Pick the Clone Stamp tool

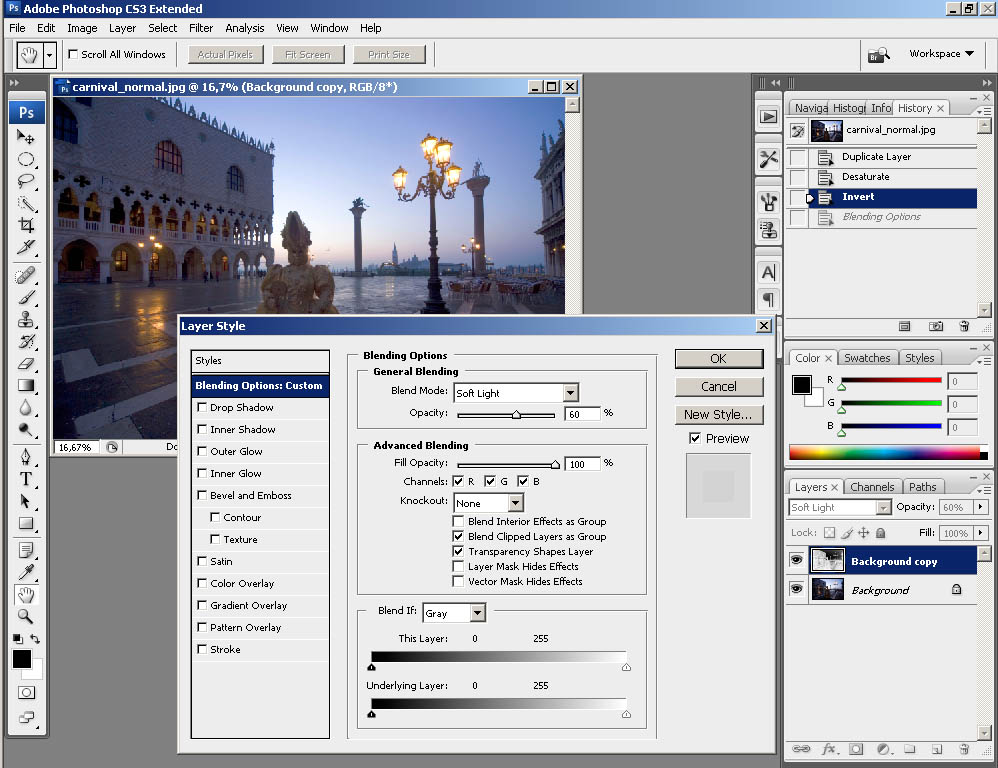[26, 320]
